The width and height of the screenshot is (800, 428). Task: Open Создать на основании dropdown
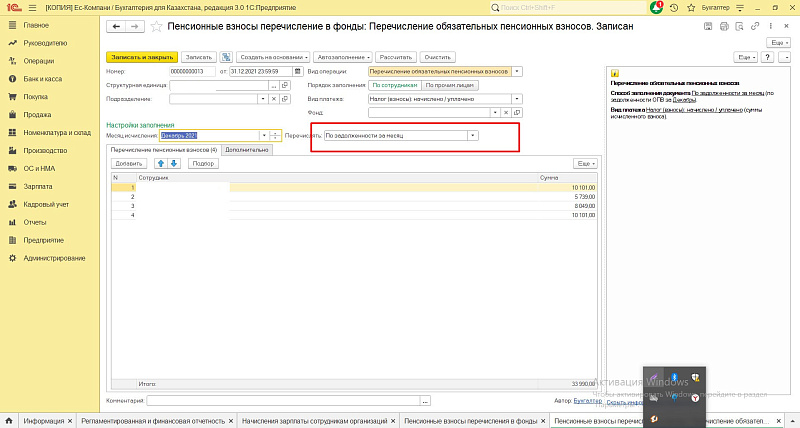tap(274, 57)
